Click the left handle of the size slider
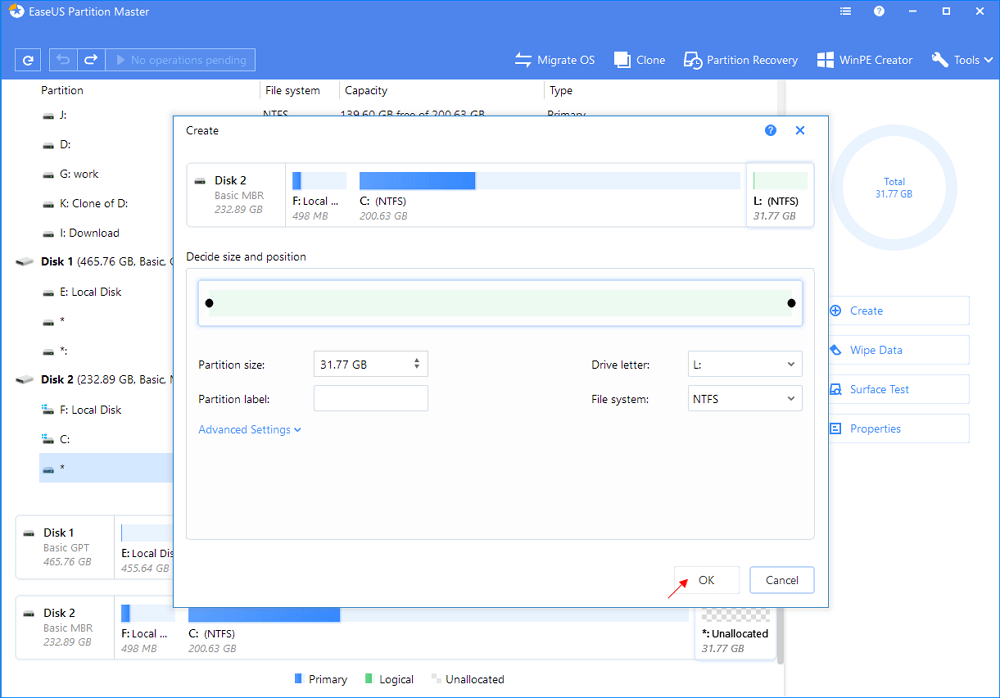Viewport: 1000px width, 698px height. click(x=209, y=303)
